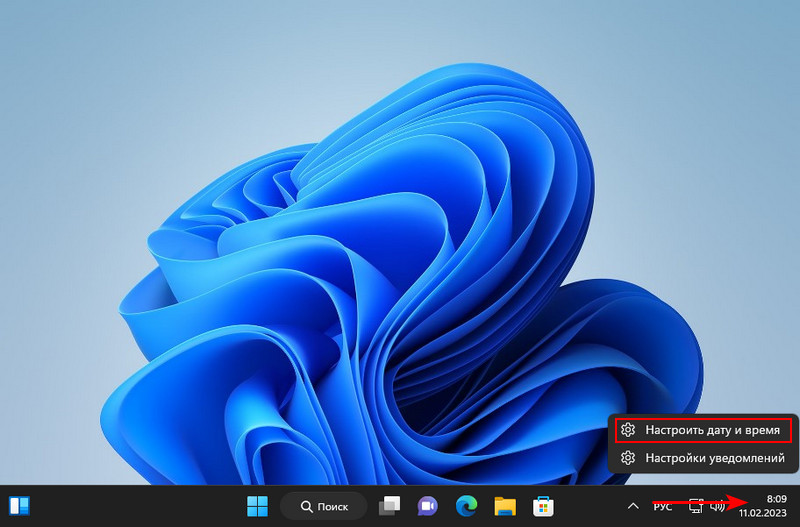Click the date 11.02.2023
The width and height of the screenshot is (800, 527).
tap(763, 513)
